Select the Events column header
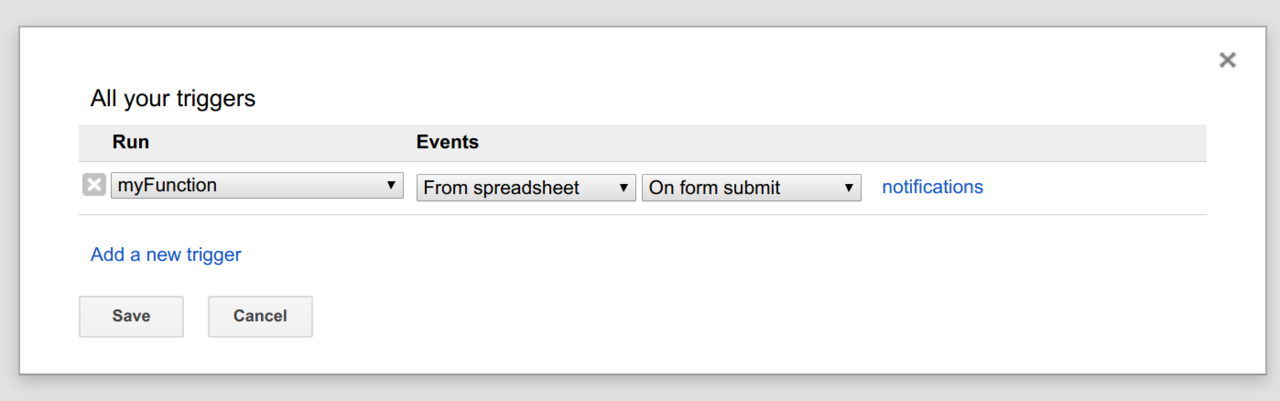 (448, 142)
